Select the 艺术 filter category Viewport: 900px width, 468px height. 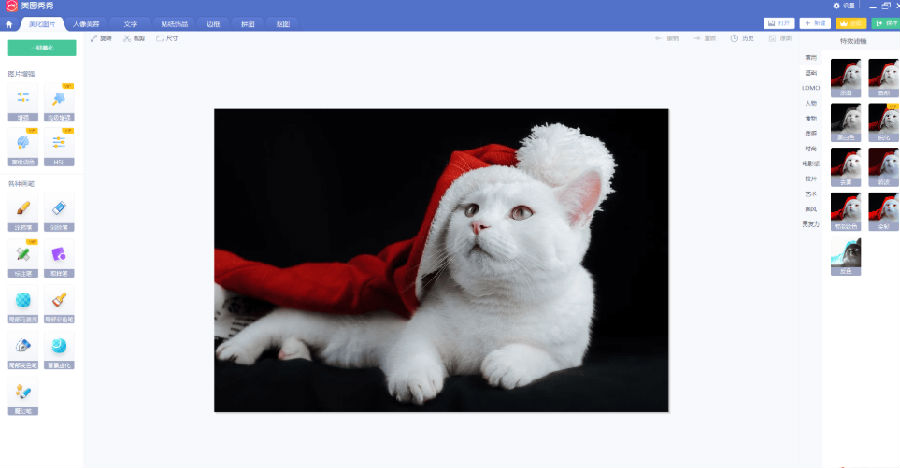810,194
